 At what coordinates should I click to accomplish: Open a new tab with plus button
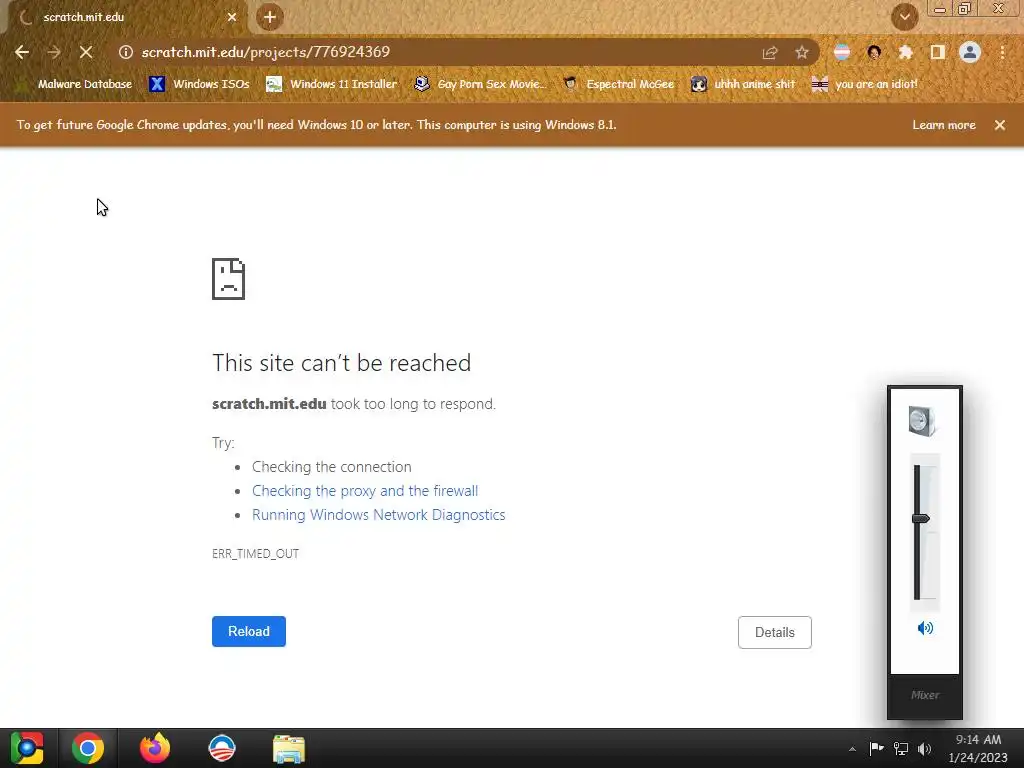click(x=270, y=17)
